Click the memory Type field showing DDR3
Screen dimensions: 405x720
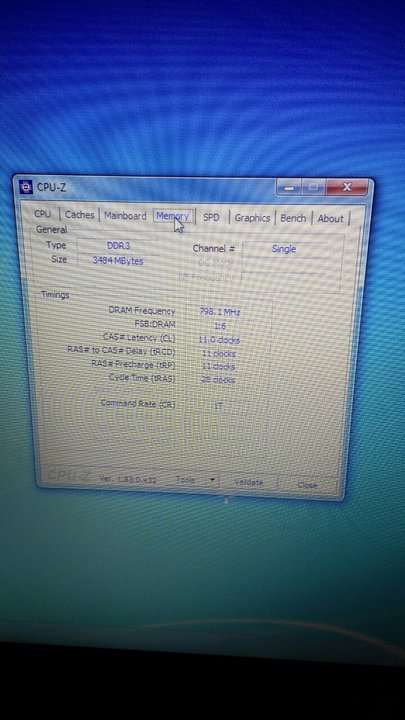coord(118,246)
